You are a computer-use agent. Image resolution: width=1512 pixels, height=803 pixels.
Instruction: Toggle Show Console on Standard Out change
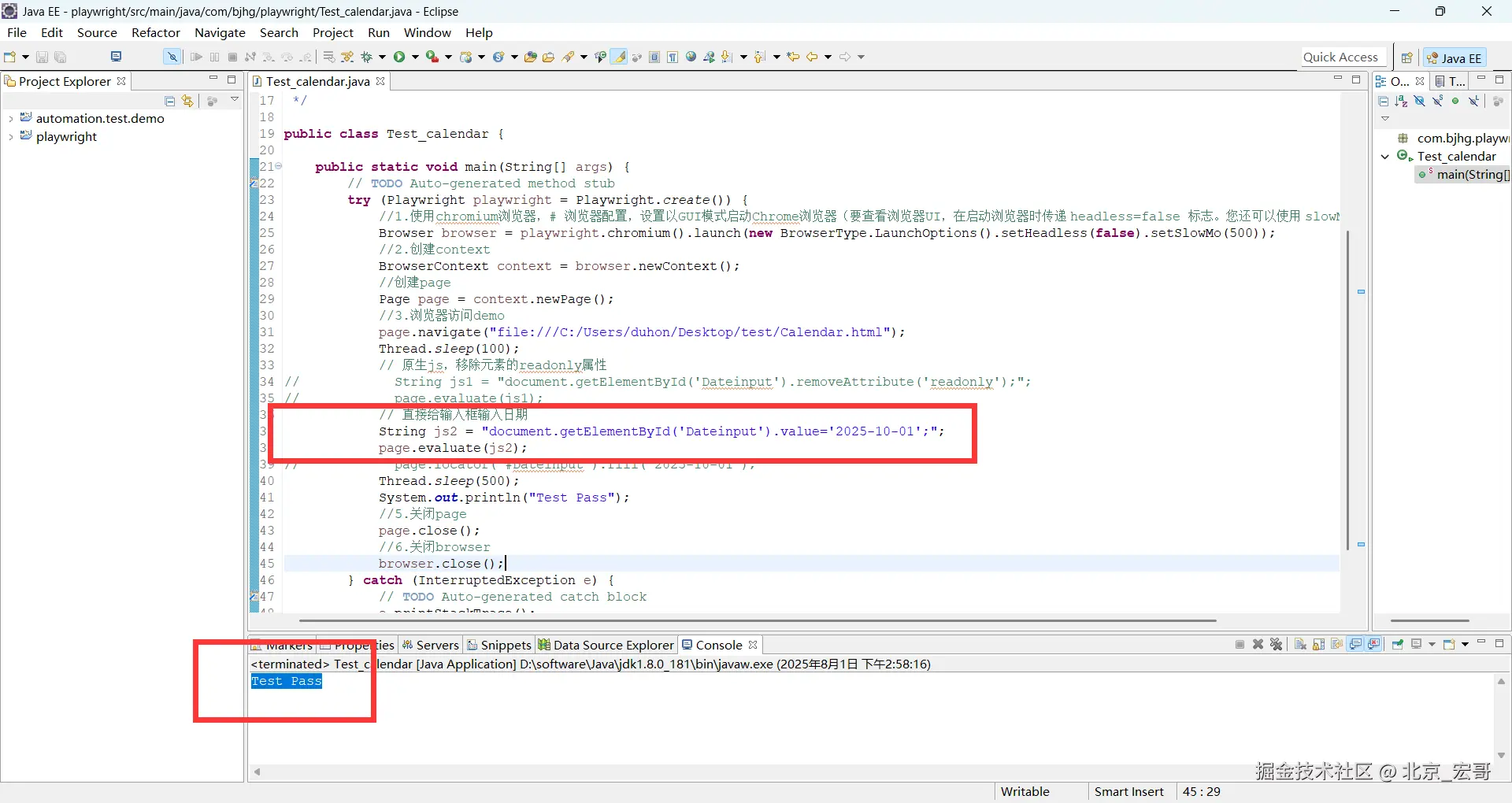1356,645
